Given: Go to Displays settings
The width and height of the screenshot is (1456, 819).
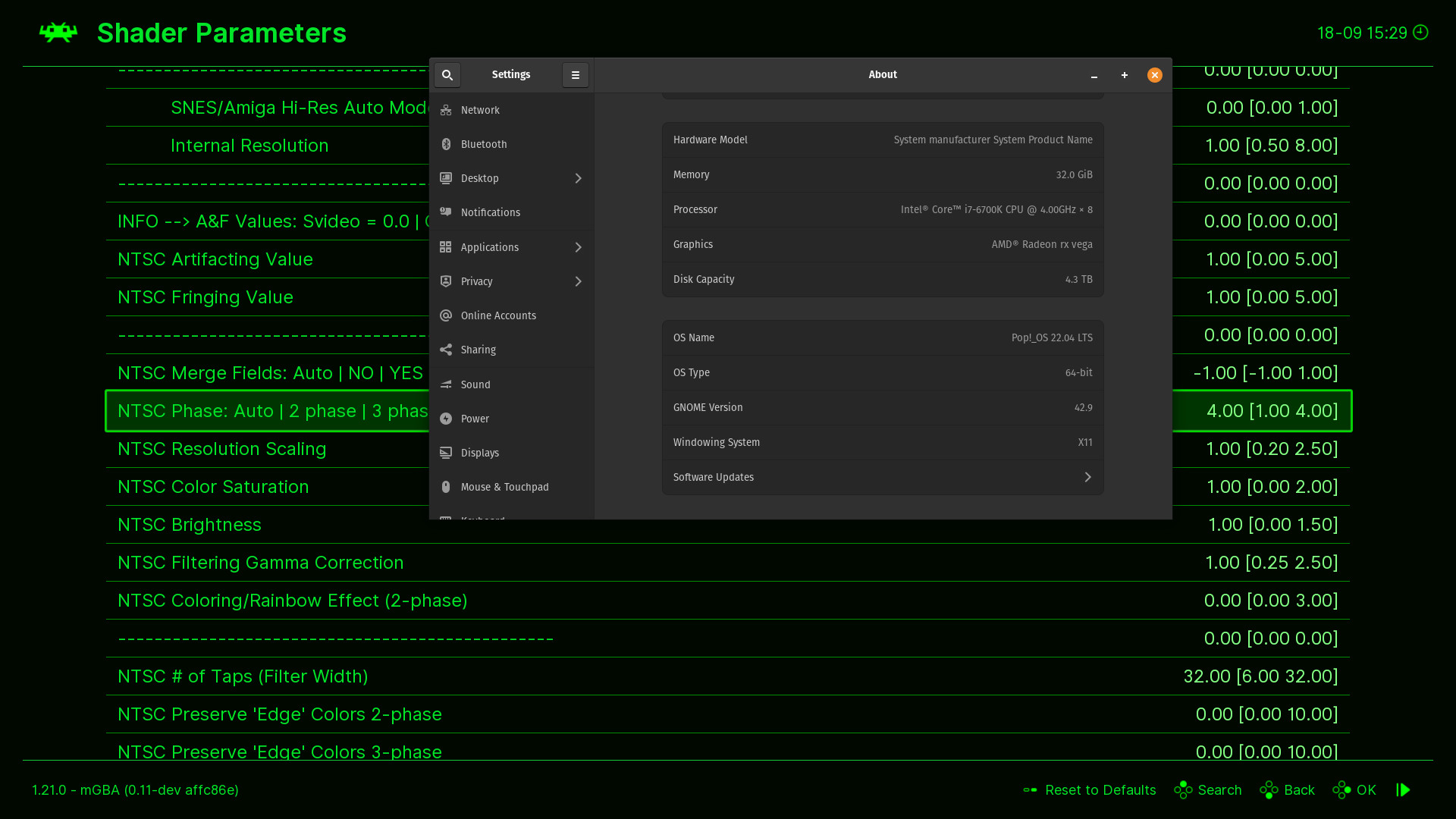Looking at the screenshot, I should click(x=480, y=453).
